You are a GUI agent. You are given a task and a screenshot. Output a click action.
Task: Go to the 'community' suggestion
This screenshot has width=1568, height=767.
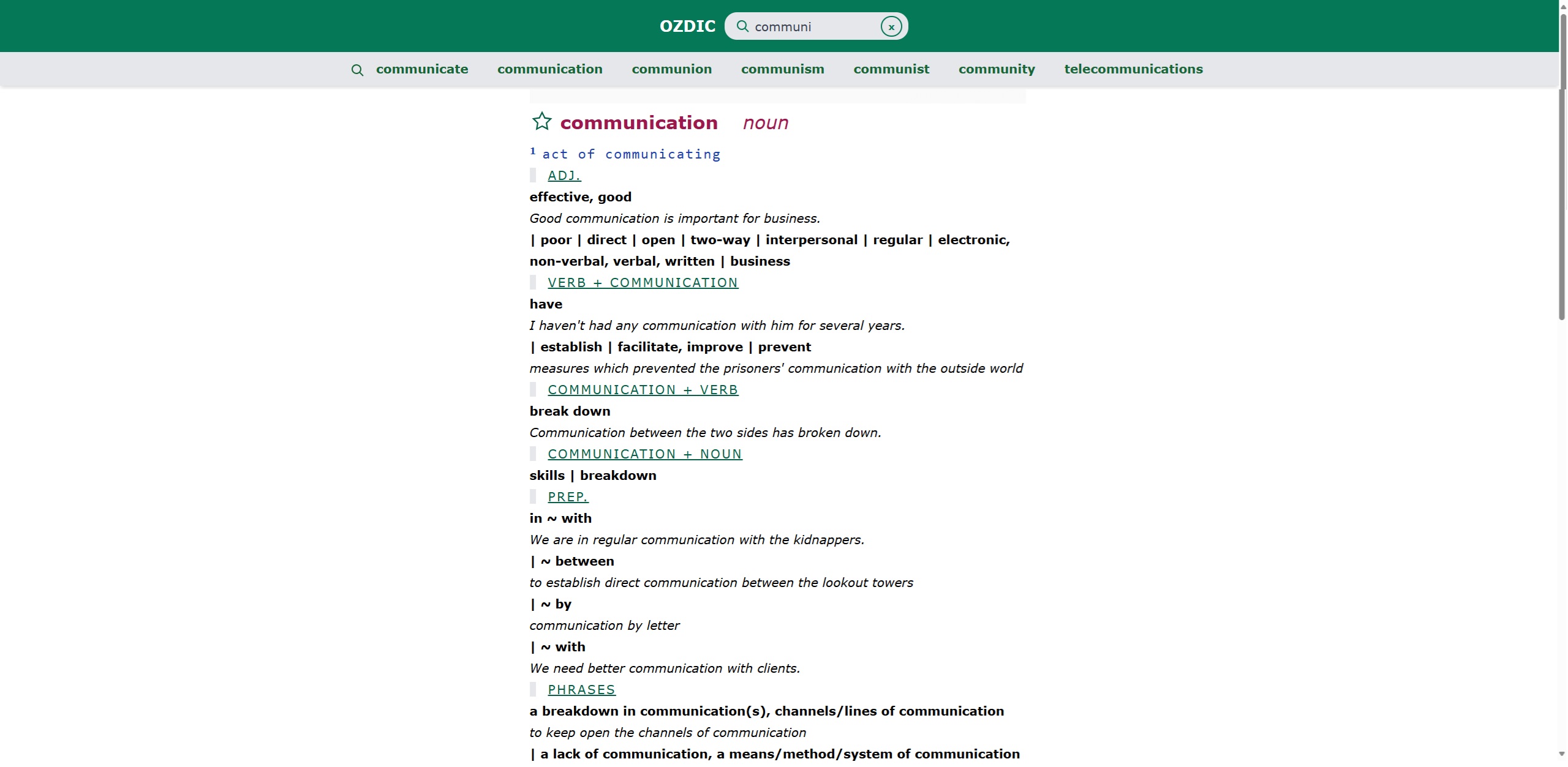coord(997,69)
